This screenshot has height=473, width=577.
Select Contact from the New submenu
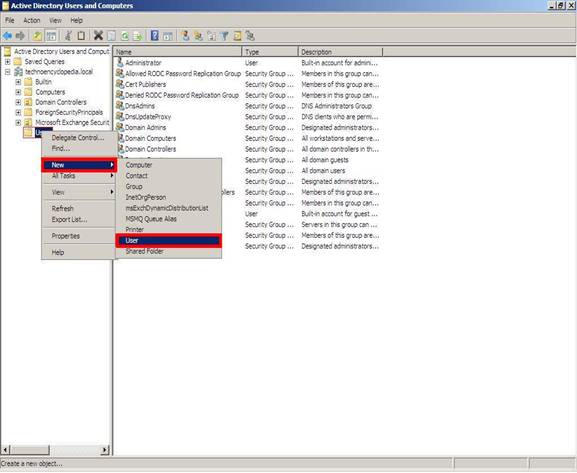[x=169, y=176]
